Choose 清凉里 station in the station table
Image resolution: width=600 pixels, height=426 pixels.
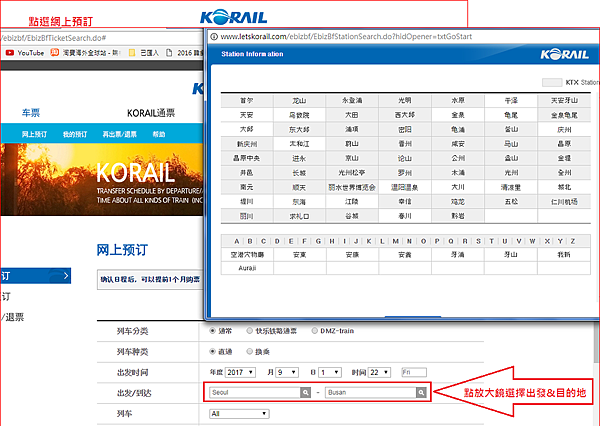click(511, 187)
